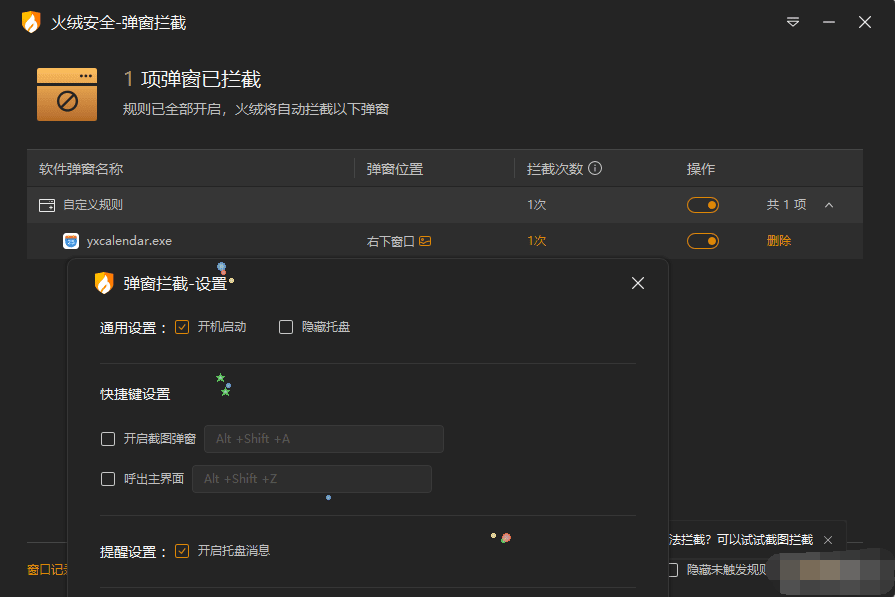The height and width of the screenshot is (597, 895).
Task: Check the 隐藏未触发规则 checkbox
Action: pos(673,570)
